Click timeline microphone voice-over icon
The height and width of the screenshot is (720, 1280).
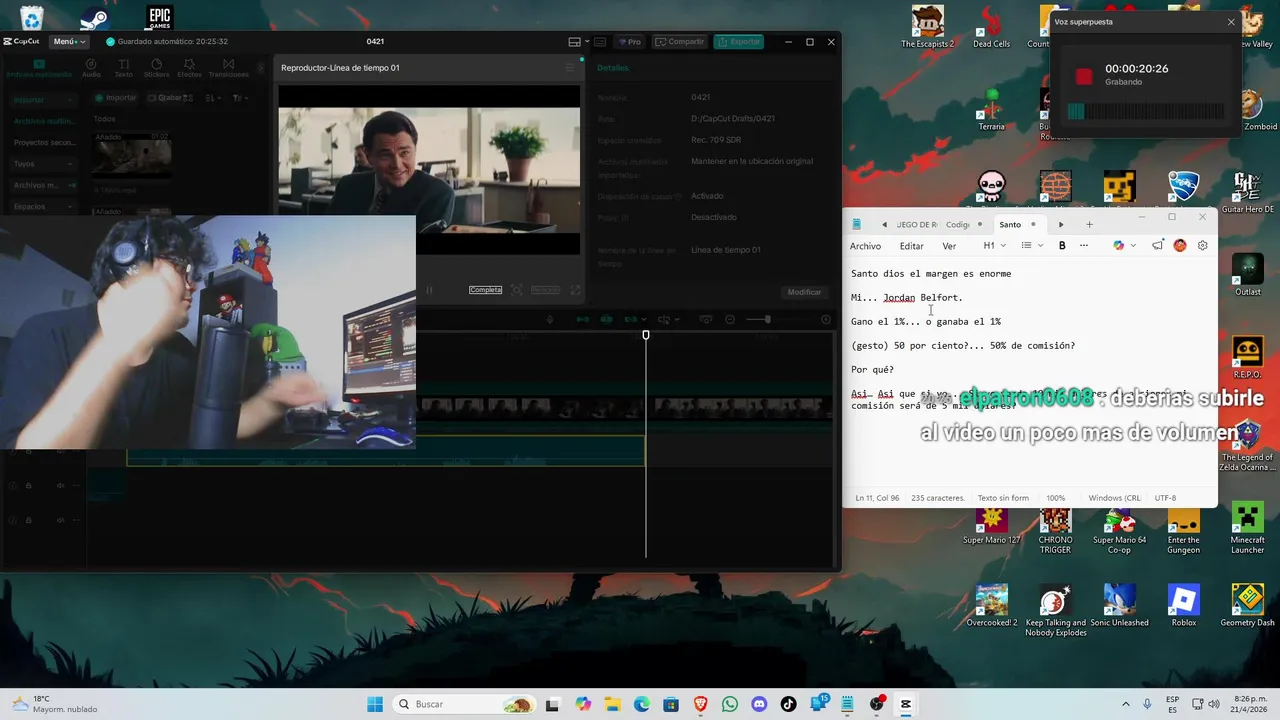click(549, 319)
